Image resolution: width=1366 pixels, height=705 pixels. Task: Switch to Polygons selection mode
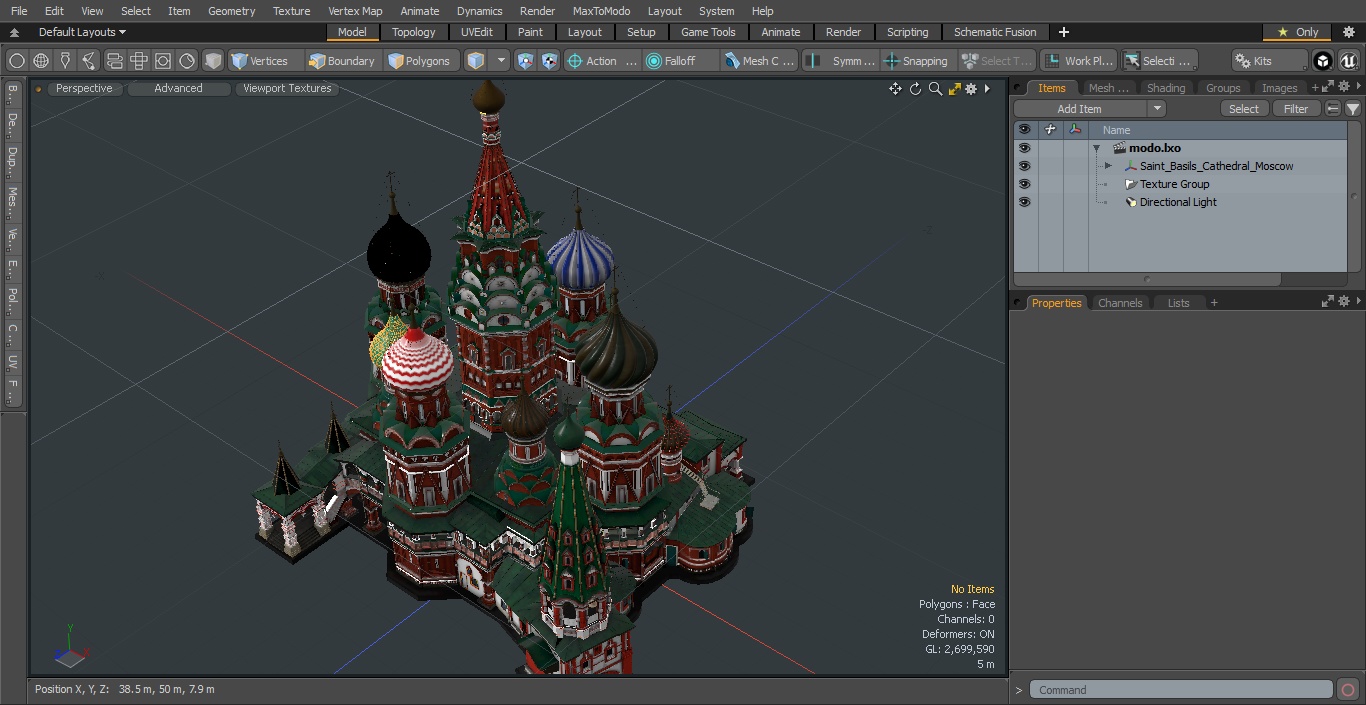tap(420, 61)
